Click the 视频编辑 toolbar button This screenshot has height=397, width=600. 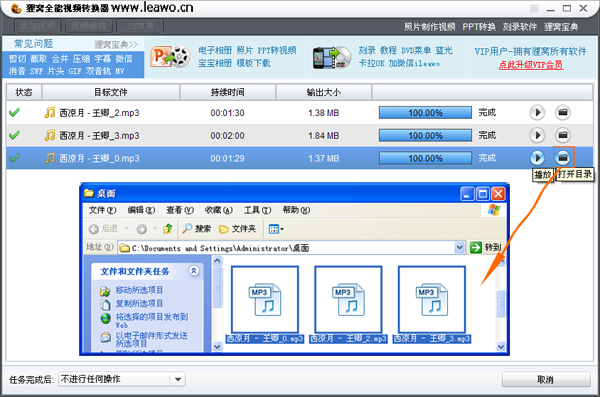click(x=89, y=26)
